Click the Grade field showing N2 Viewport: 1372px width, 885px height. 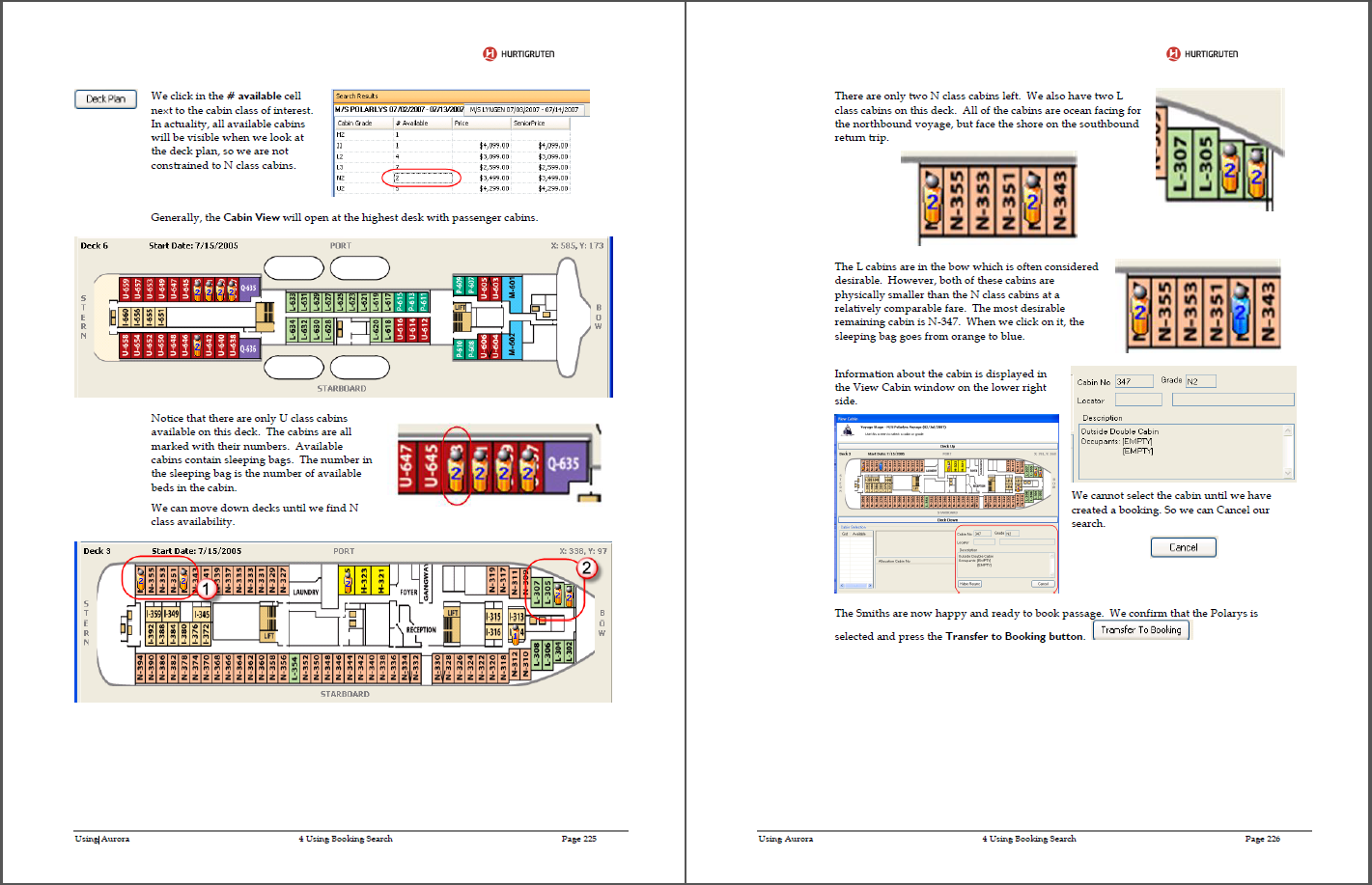click(1201, 381)
